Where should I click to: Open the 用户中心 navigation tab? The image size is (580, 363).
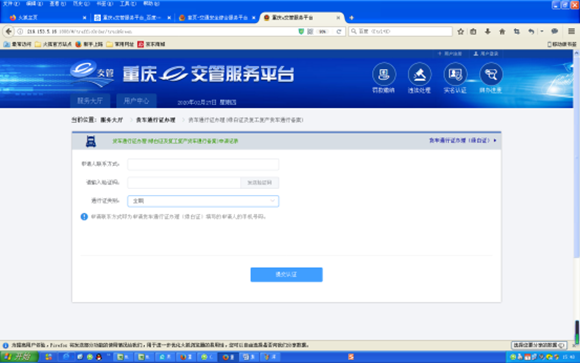(136, 101)
